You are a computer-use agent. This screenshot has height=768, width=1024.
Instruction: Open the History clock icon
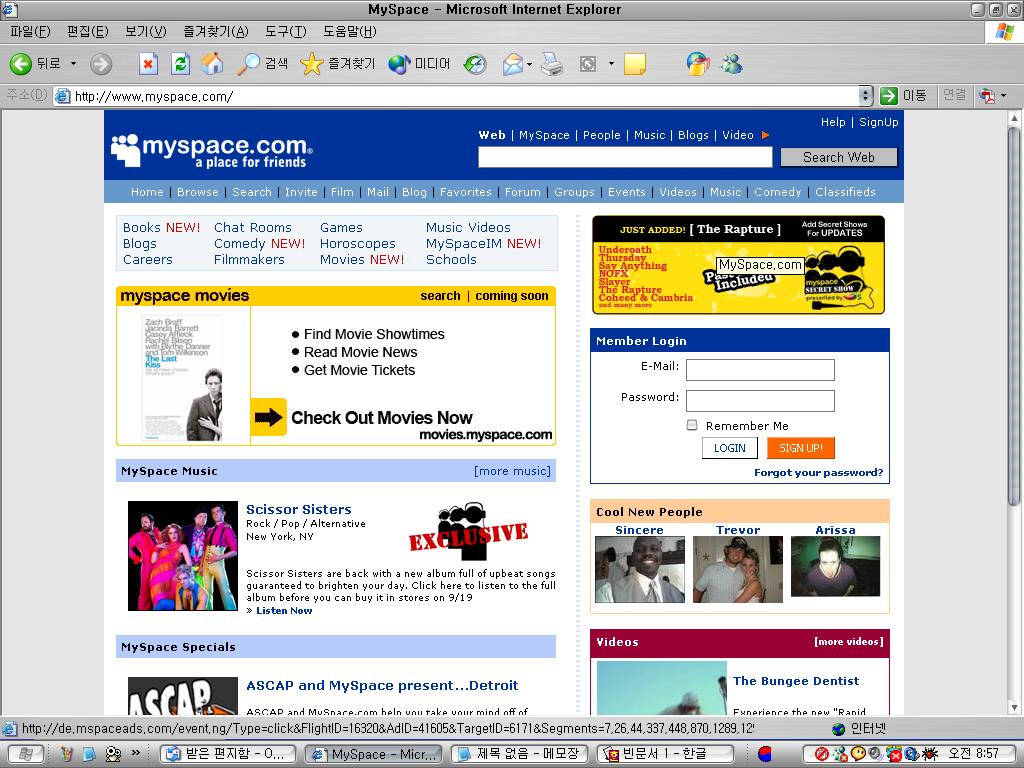coord(475,64)
